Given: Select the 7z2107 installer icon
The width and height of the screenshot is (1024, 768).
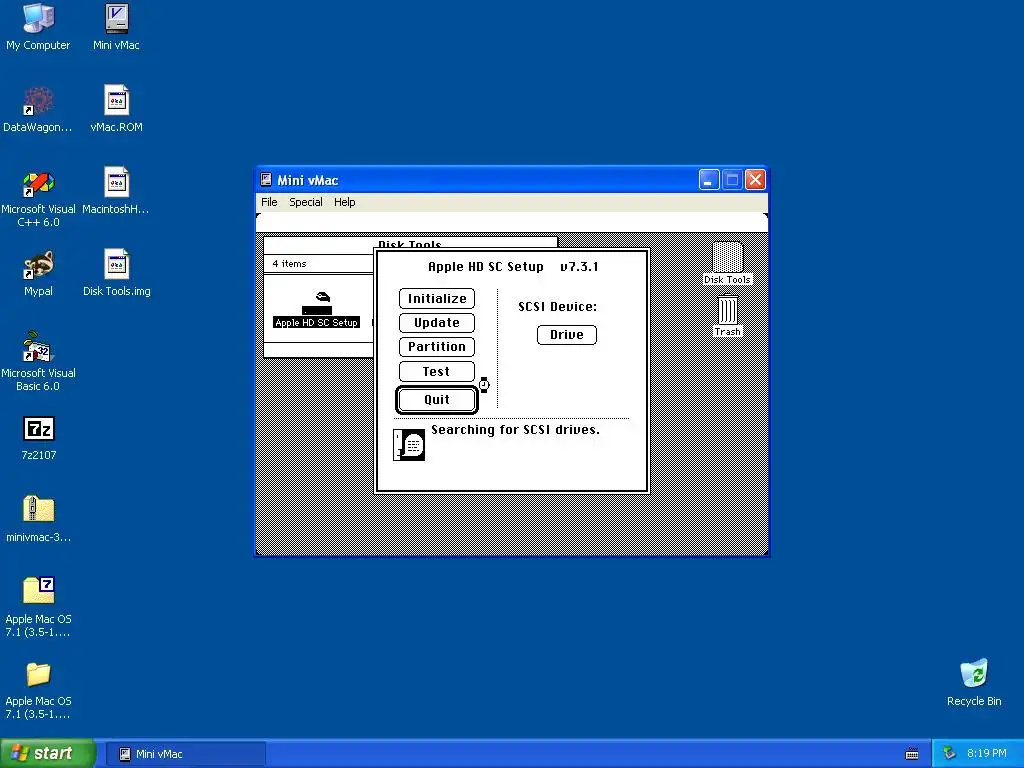Looking at the screenshot, I should click(39, 438).
